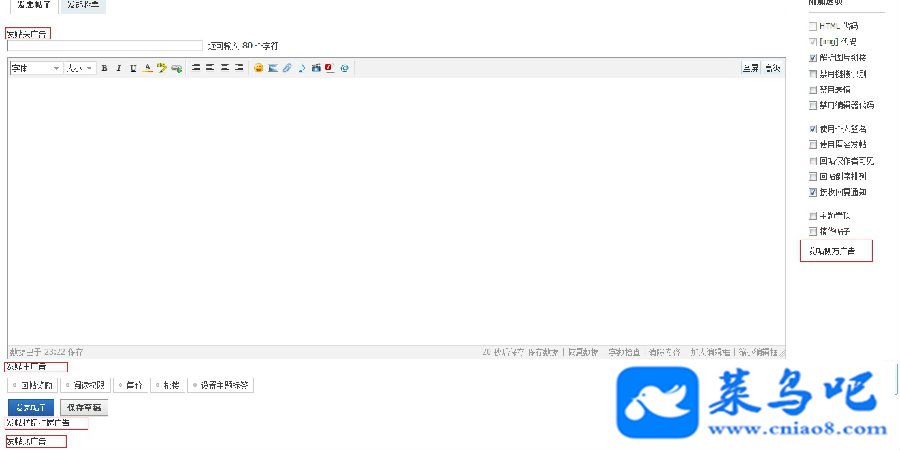Screen dimensions: 900x450
Task: Open the font size dropdown
Action: coord(80,68)
